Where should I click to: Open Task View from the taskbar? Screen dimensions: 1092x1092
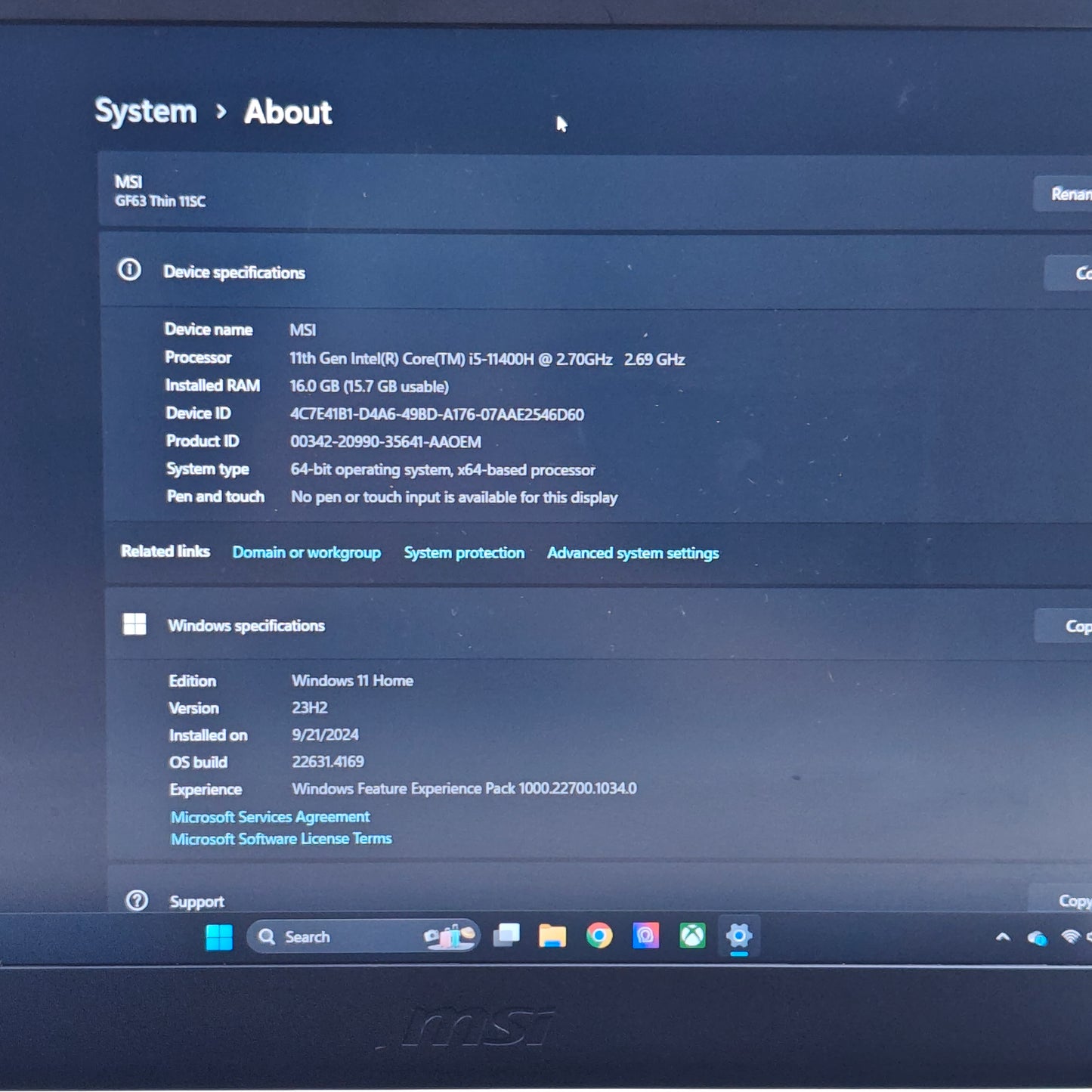point(506,936)
